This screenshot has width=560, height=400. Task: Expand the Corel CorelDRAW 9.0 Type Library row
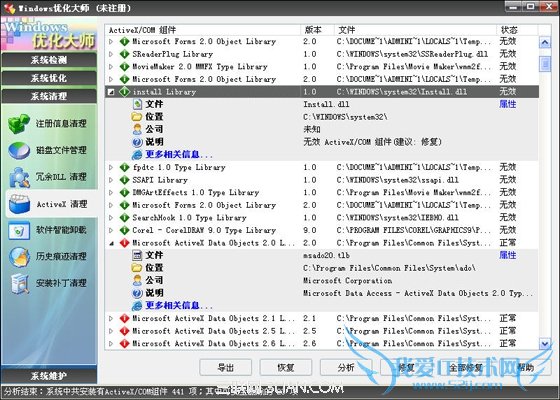click(x=111, y=230)
